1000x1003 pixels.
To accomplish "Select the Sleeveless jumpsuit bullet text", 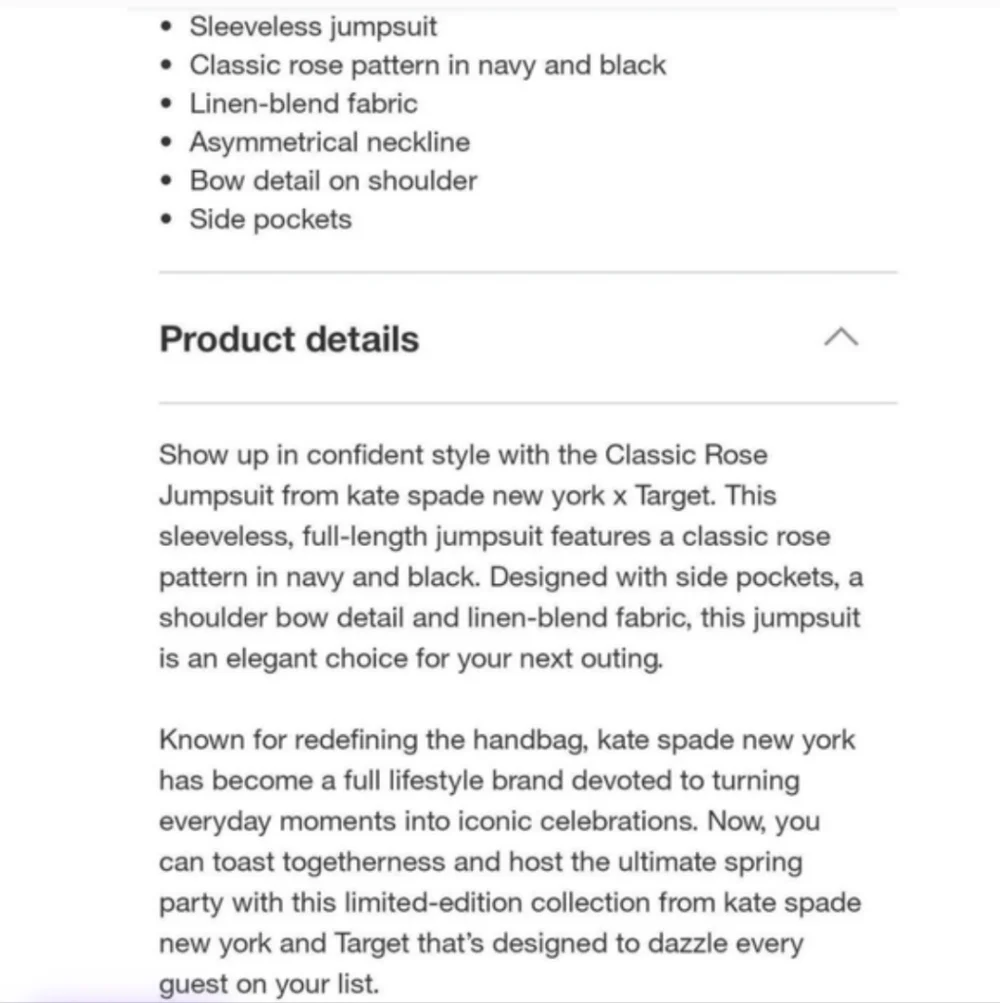I will tap(313, 27).
